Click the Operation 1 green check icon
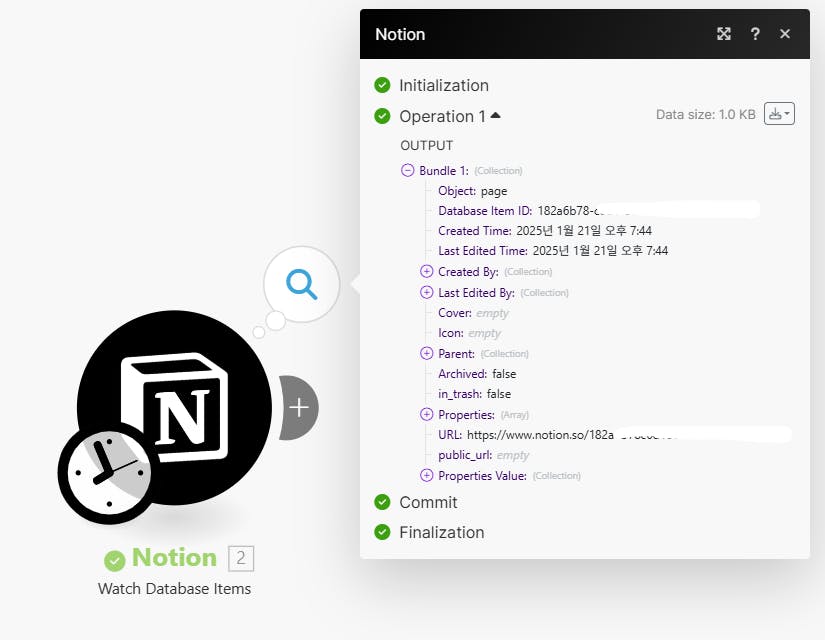This screenshot has width=825, height=640. click(383, 116)
